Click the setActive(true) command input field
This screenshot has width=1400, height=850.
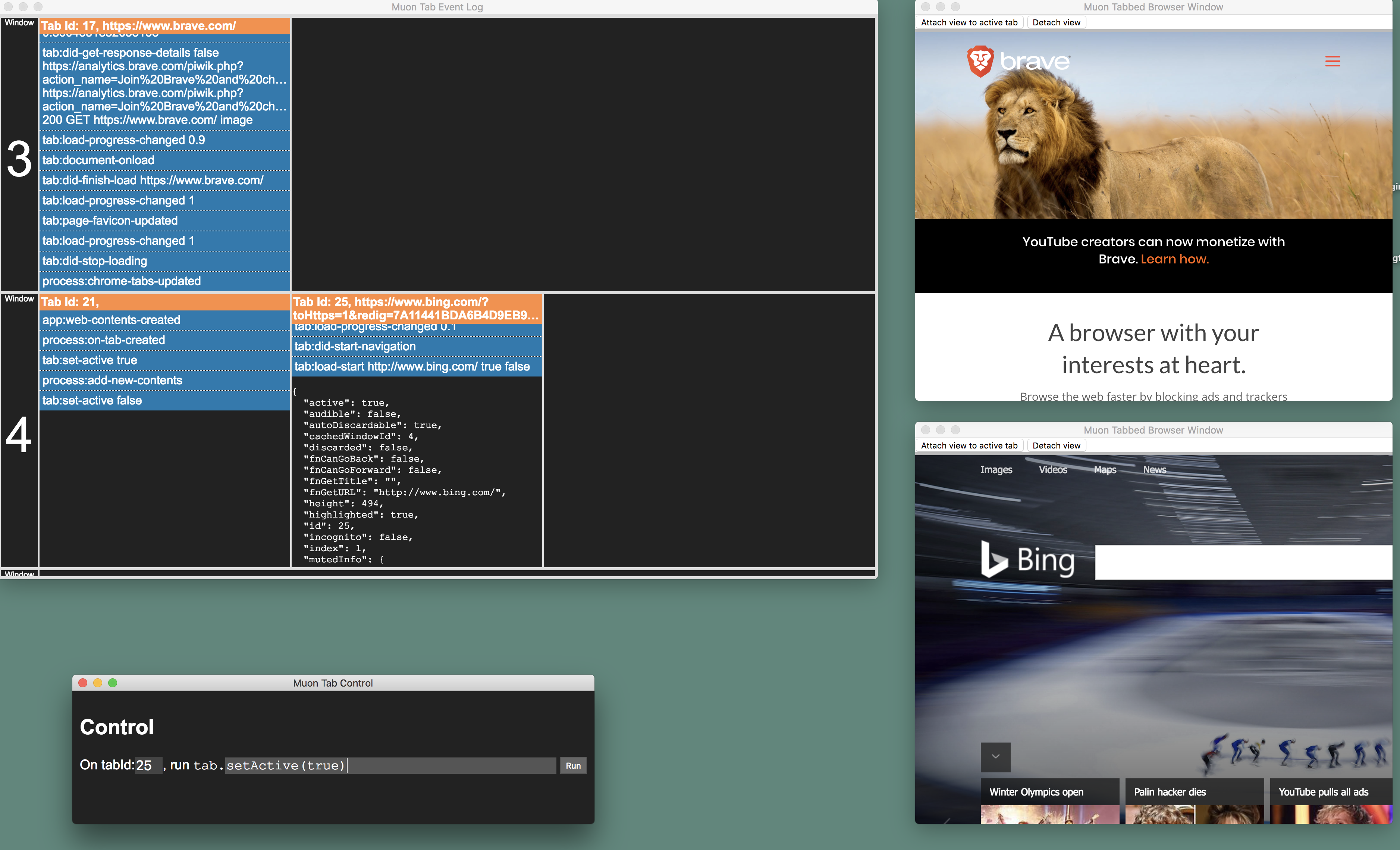tap(390, 765)
